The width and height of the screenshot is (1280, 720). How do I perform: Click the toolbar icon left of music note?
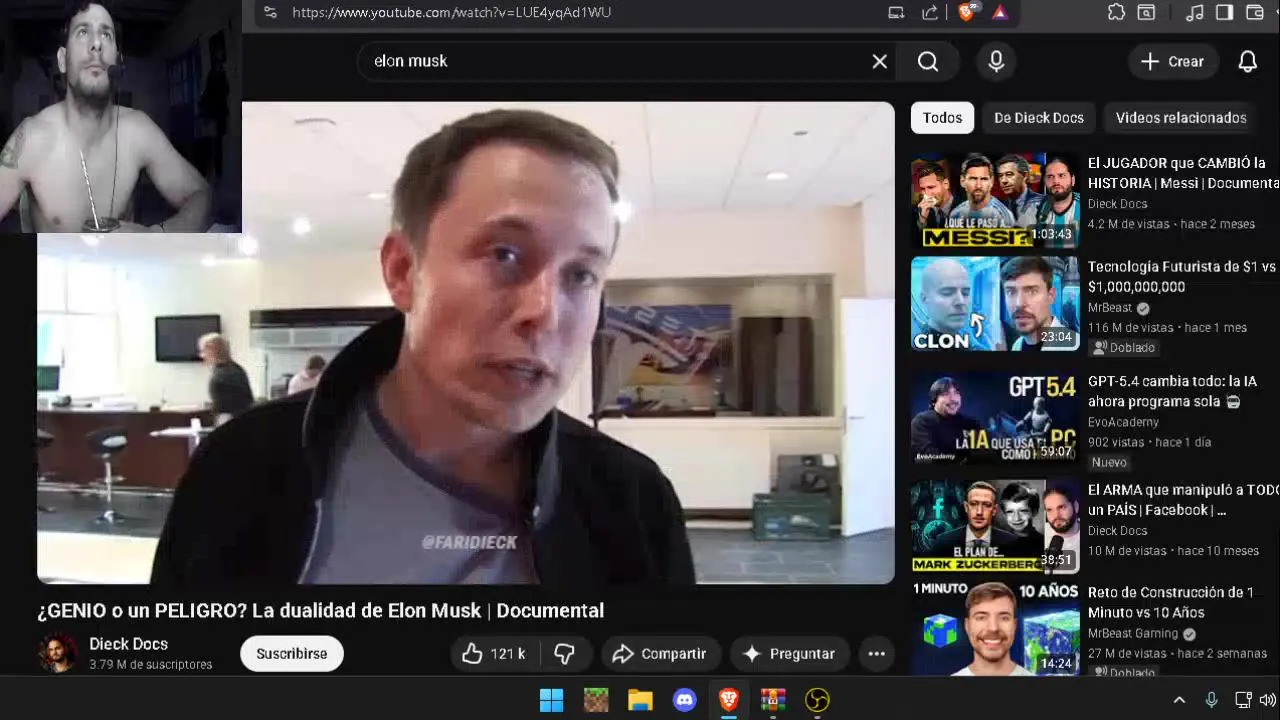pos(1147,12)
